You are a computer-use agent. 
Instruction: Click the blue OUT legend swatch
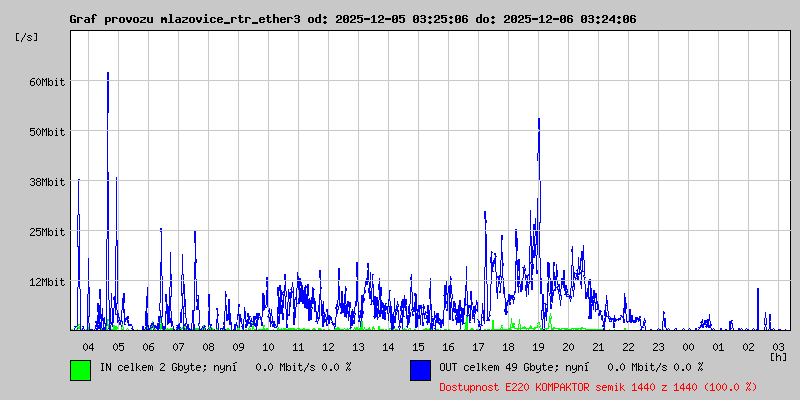[x=420, y=369]
